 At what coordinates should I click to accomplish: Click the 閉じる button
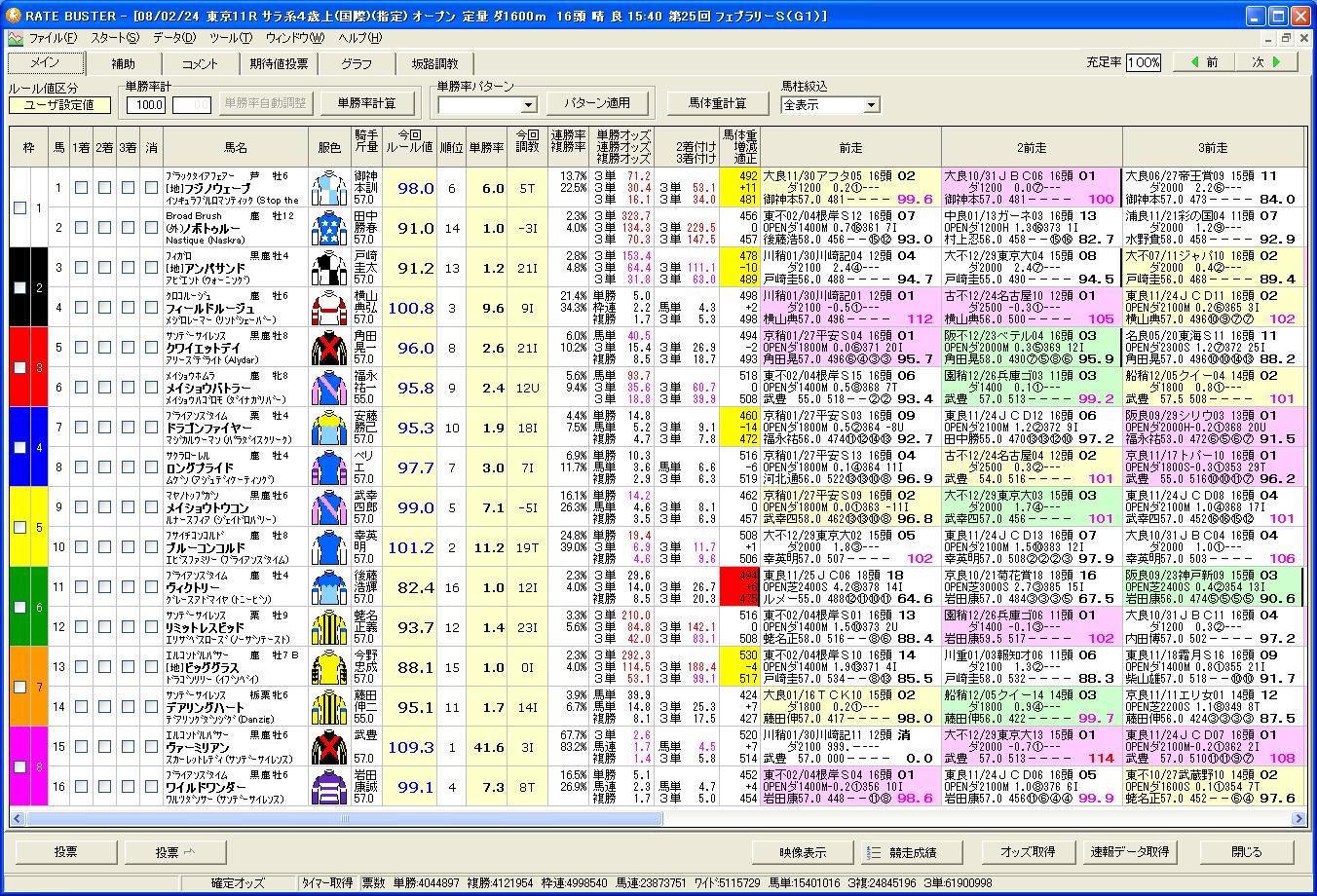pyautogui.click(x=1246, y=852)
